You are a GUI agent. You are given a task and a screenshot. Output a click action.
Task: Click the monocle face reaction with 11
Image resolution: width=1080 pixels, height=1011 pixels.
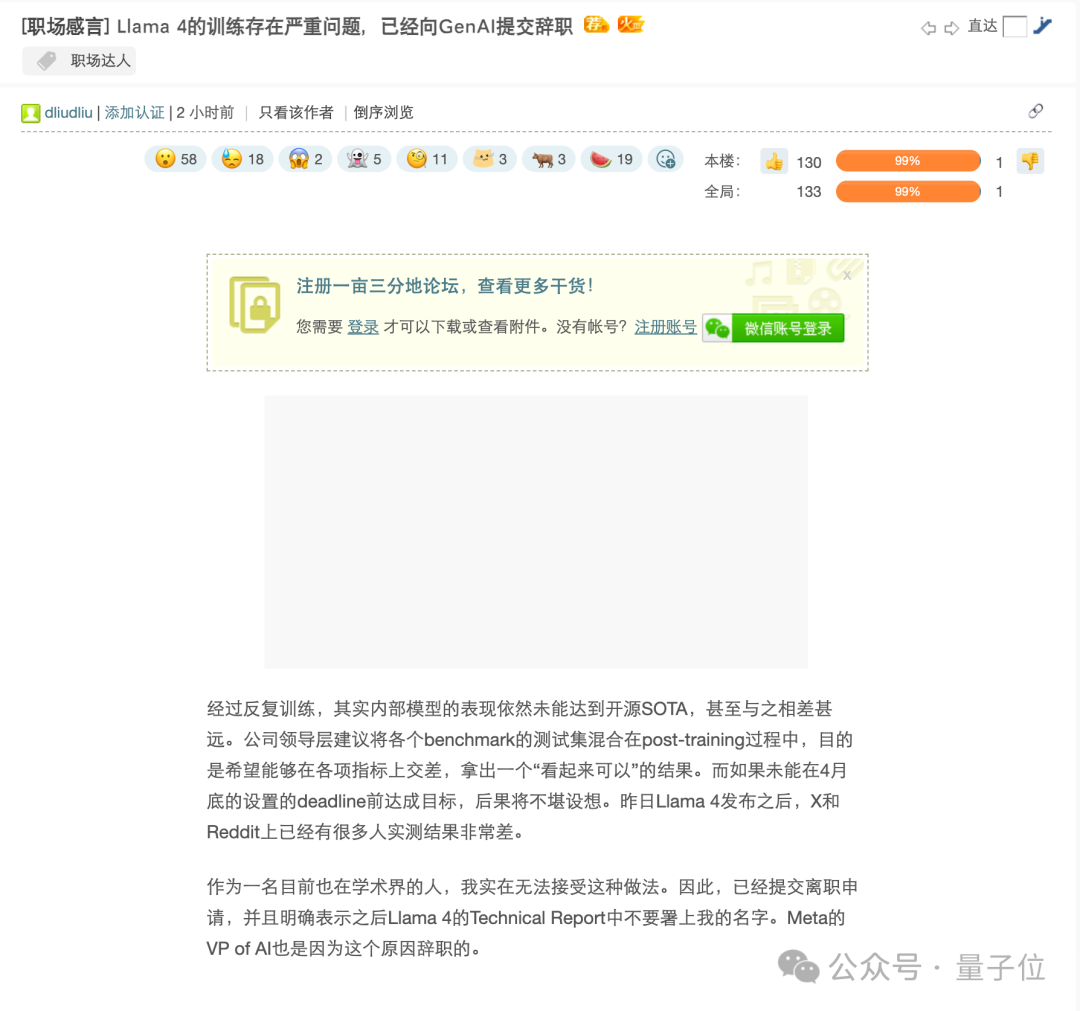pyautogui.click(x=427, y=160)
